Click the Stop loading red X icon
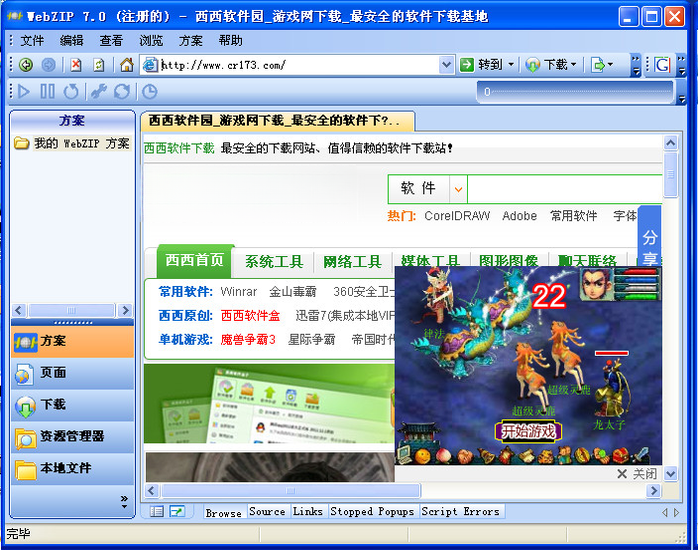Screen dimensions: 698x550 click(76, 65)
